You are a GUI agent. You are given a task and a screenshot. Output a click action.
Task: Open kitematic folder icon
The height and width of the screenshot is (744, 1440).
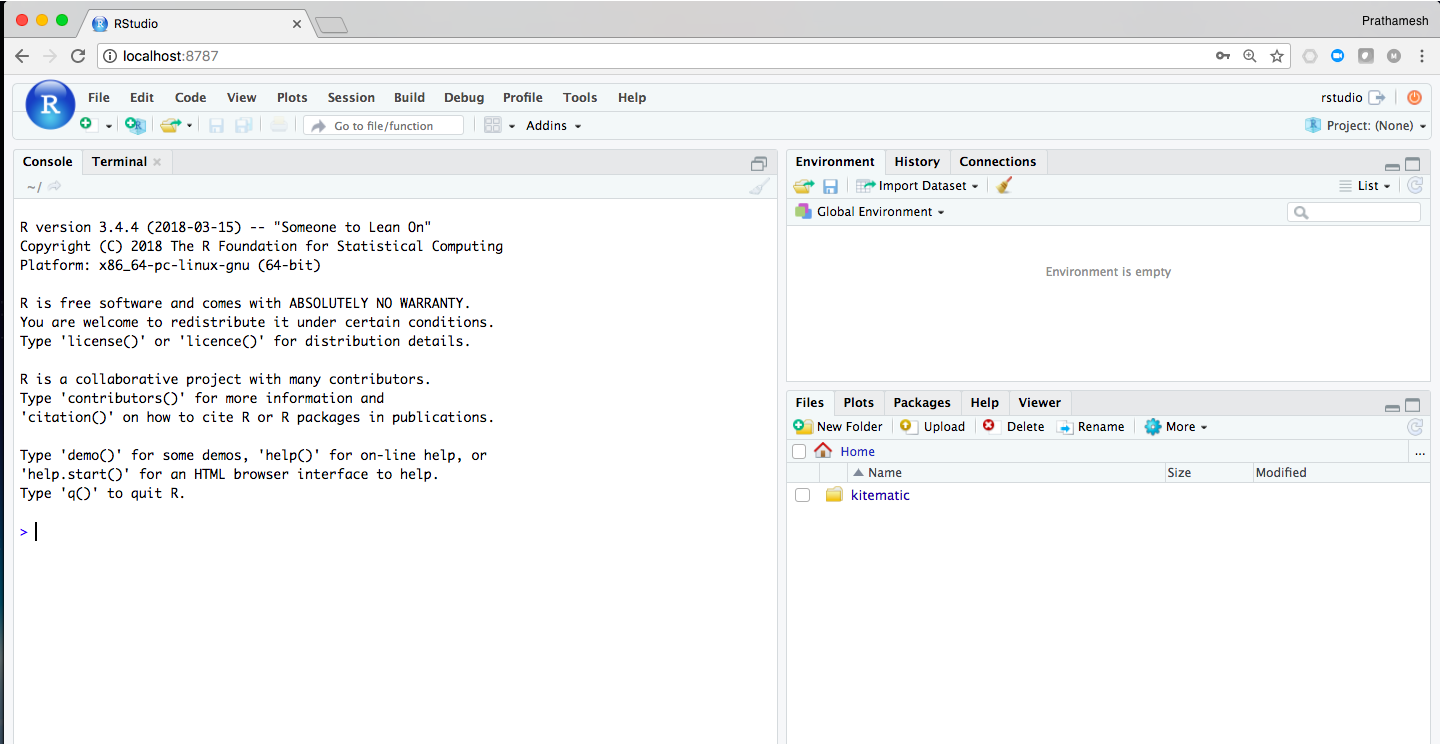coord(834,495)
